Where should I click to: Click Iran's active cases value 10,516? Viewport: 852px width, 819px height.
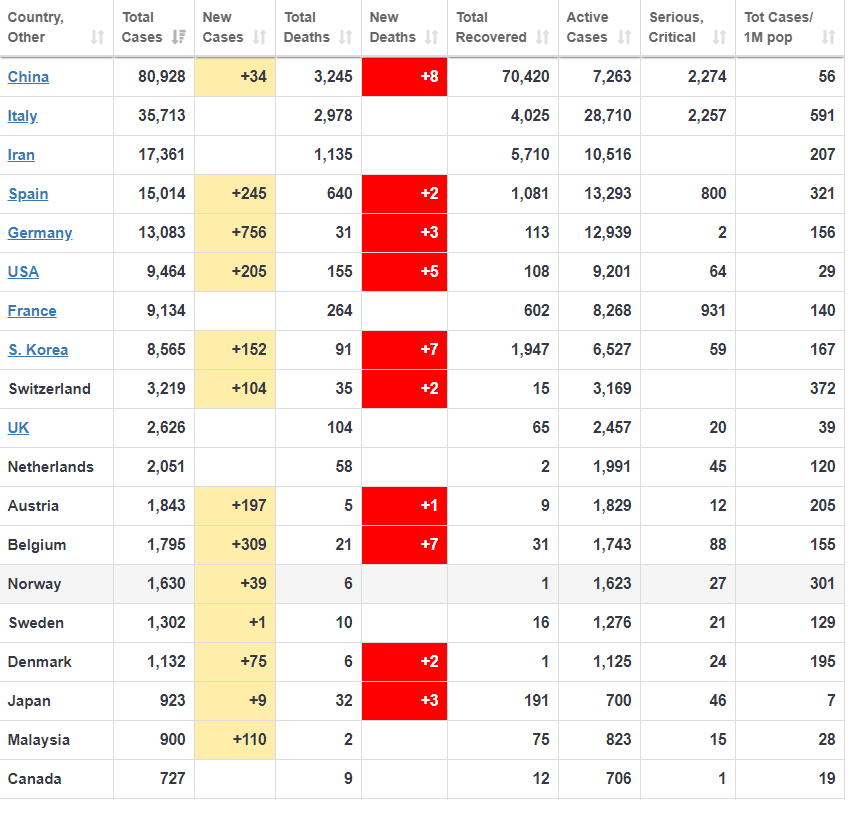(x=608, y=155)
